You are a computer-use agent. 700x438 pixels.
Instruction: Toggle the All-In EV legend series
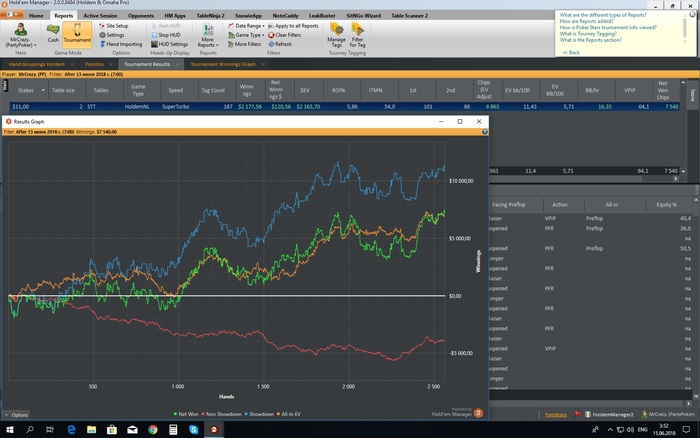click(x=288, y=414)
